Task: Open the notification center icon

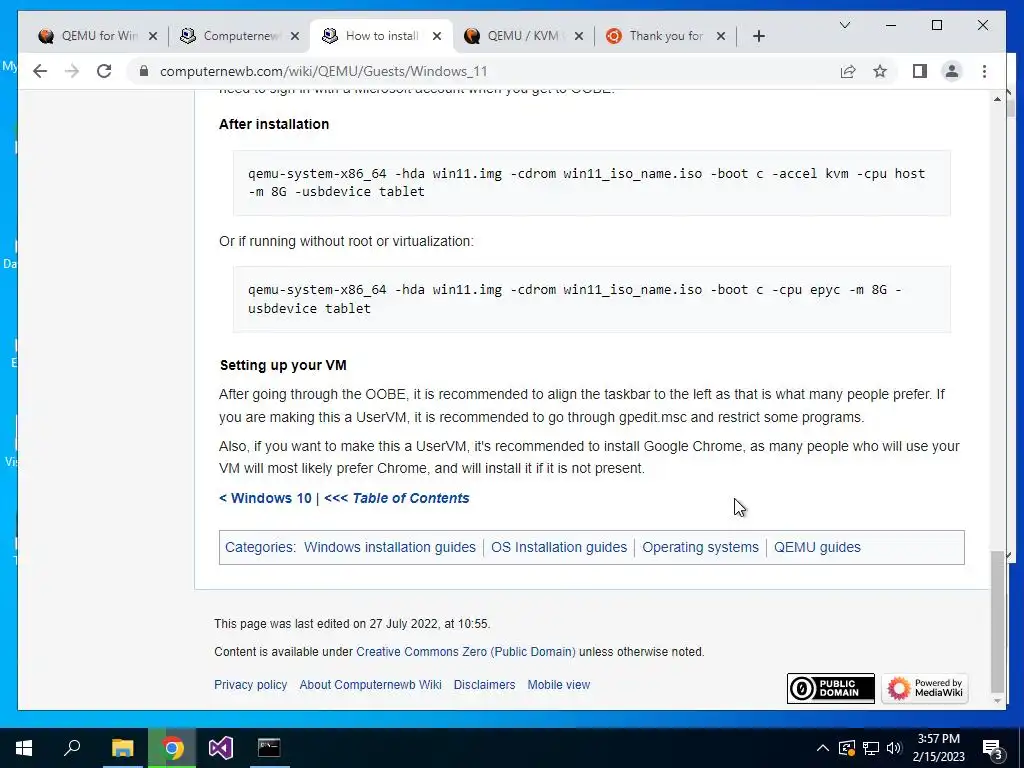Action: [x=993, y=748]
